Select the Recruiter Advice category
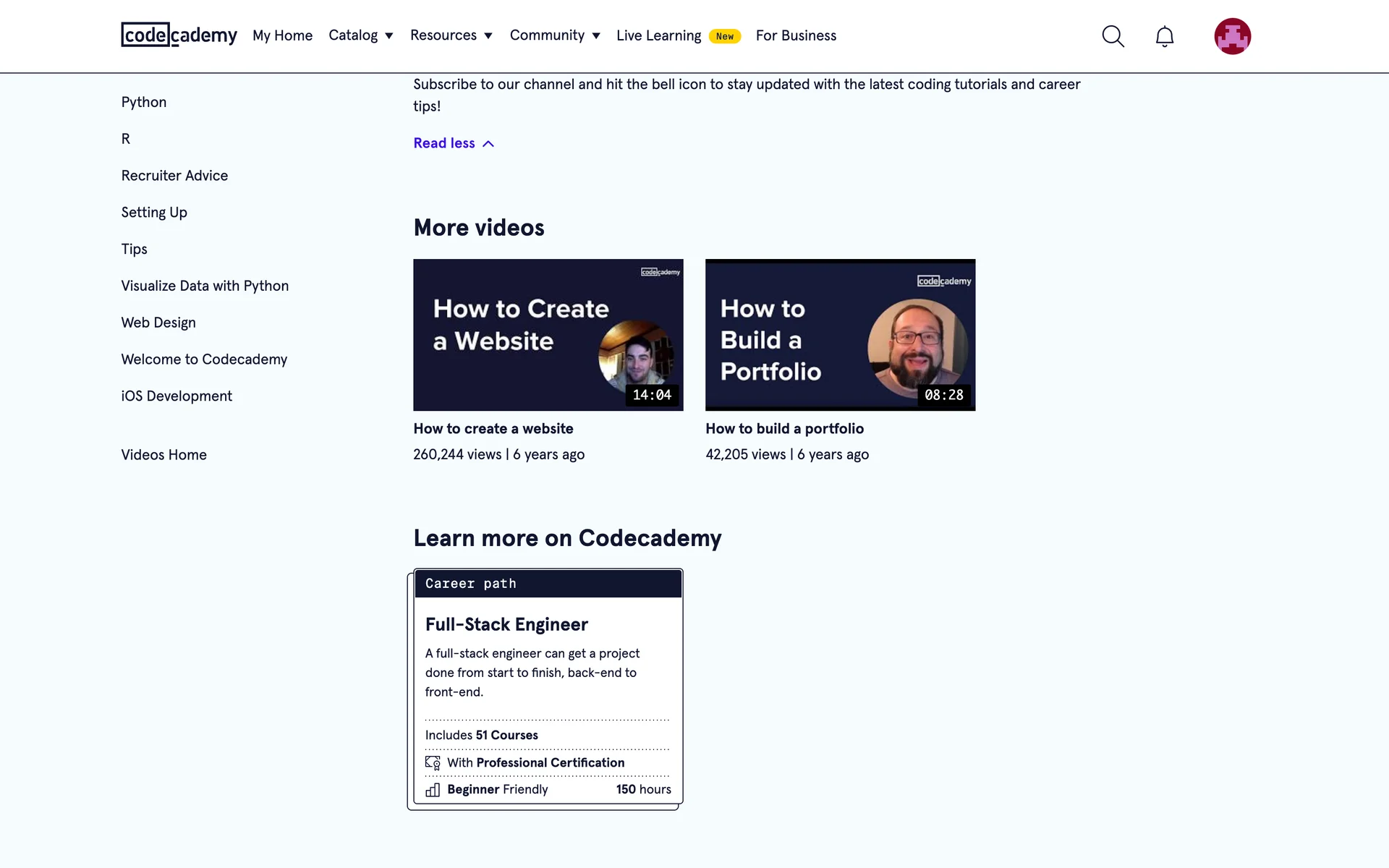Screen dimensions: 1389x868 pyautogui.click(x=174, y=176)
